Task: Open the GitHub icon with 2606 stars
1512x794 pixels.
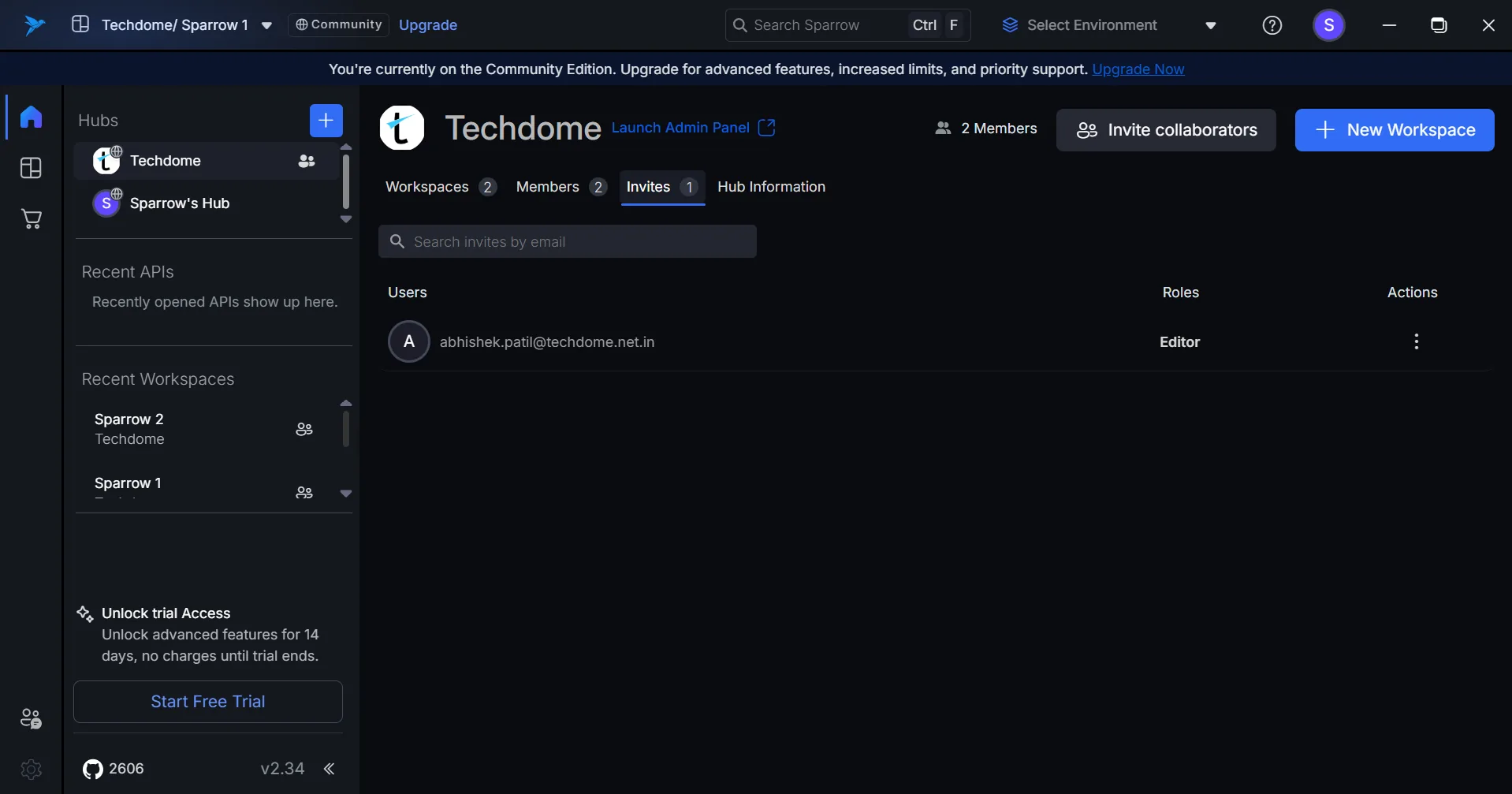Action: click(93, 769)
